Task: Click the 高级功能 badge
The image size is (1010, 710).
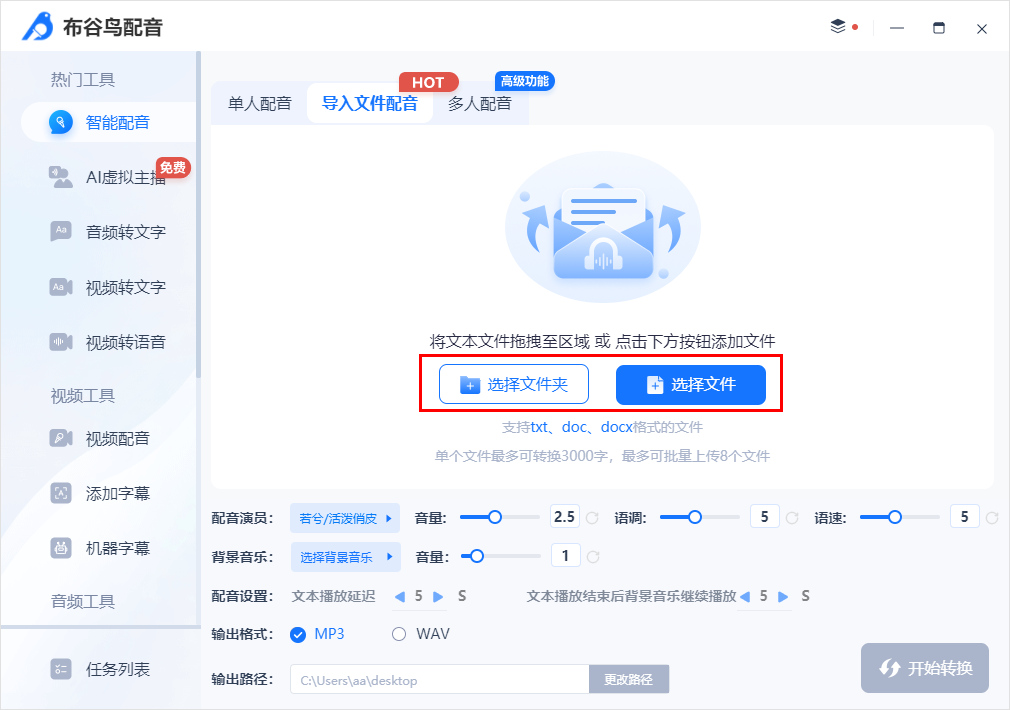Action: pyautogui.click(x=524, y=81)
